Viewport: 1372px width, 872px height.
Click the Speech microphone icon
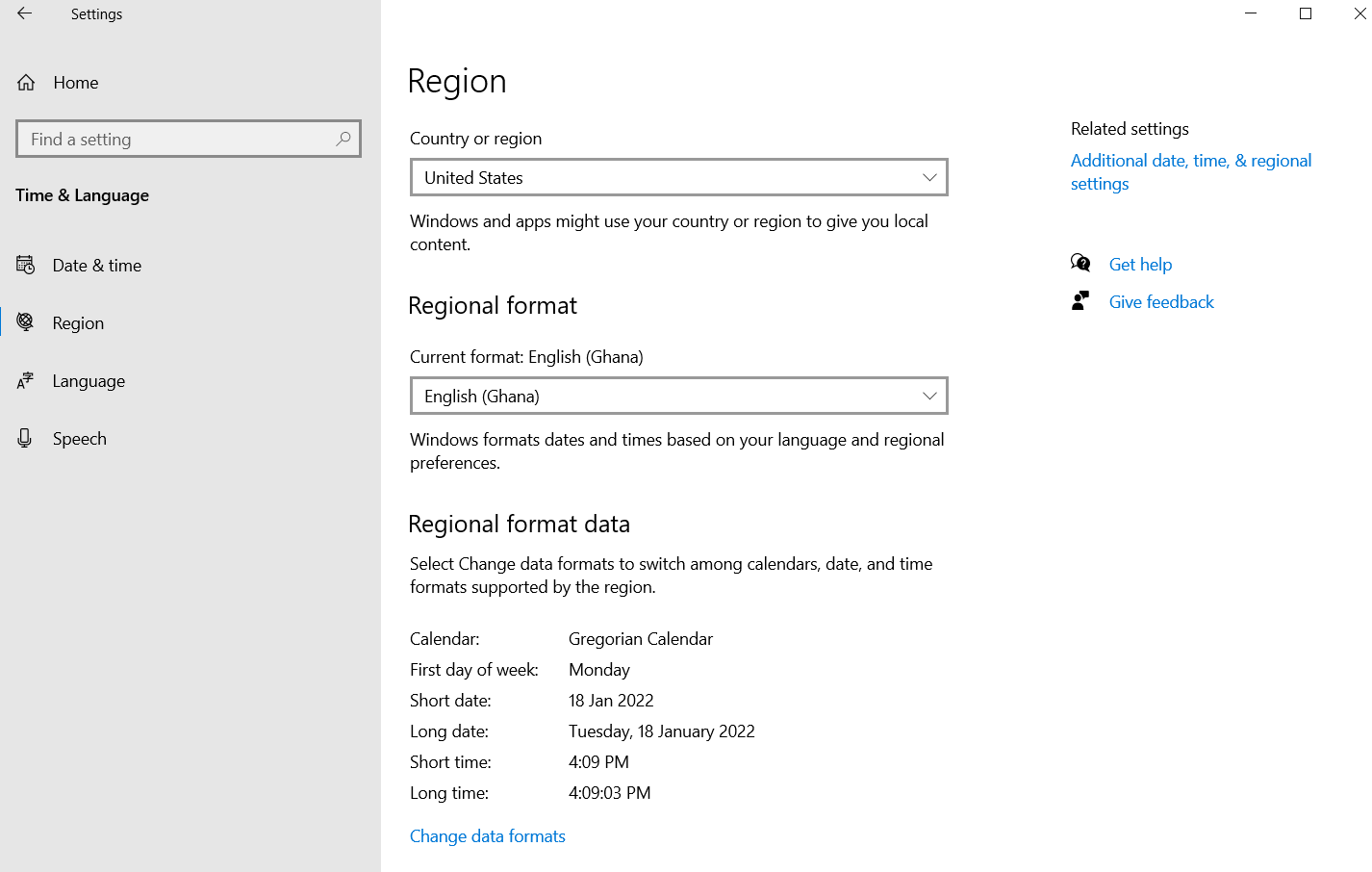pyautogui.click(x=26, y=439)
